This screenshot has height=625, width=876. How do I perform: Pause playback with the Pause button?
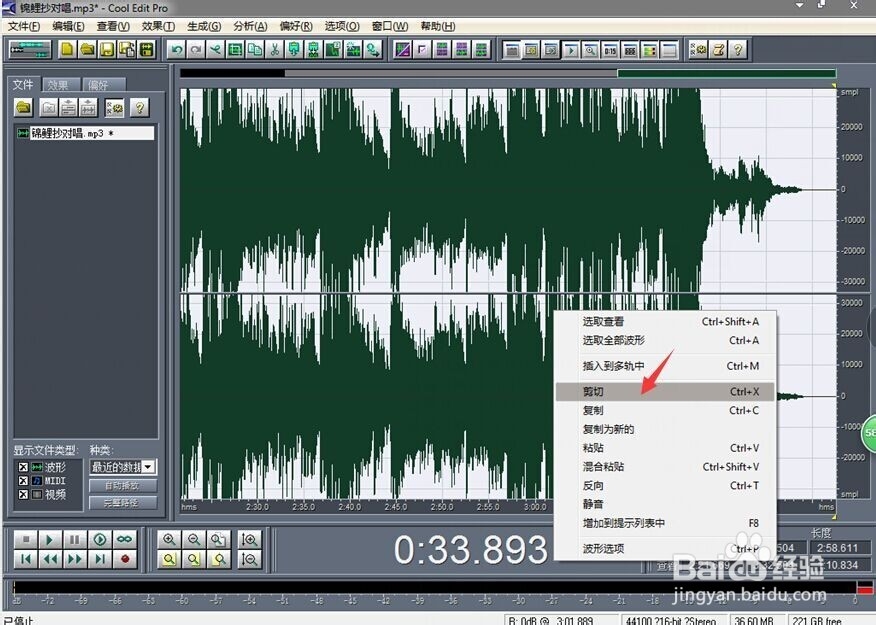[74, 540]
